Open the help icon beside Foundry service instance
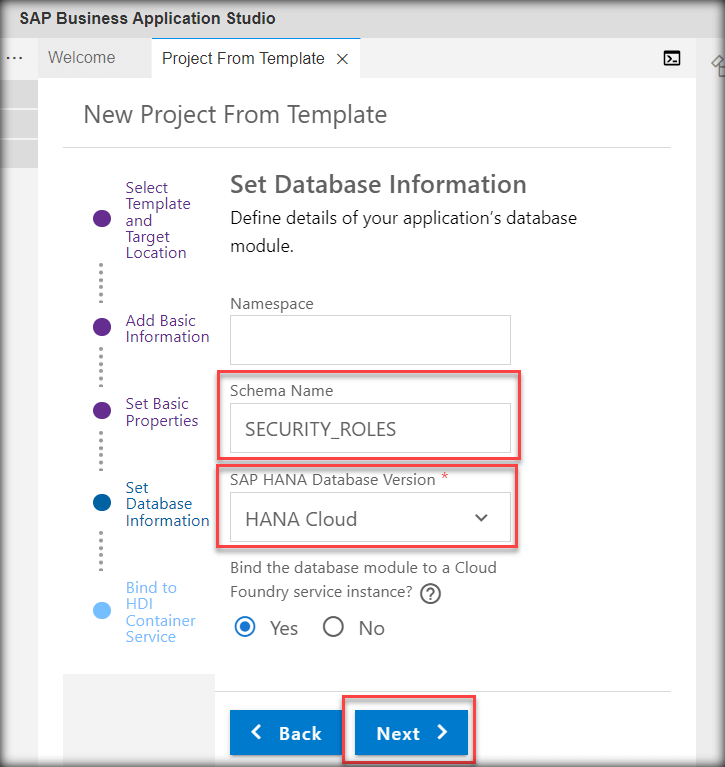Image resolution: width=725 pixels, height=767 pixels. pos(430,593)
